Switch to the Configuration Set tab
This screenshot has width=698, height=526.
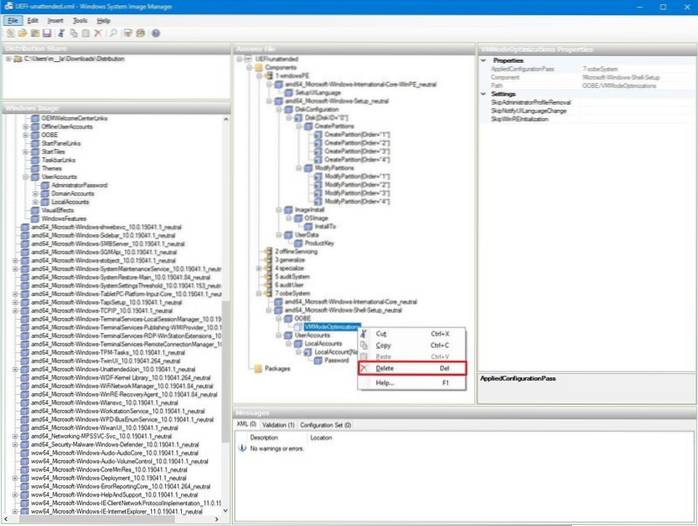(x=324, y=424)
